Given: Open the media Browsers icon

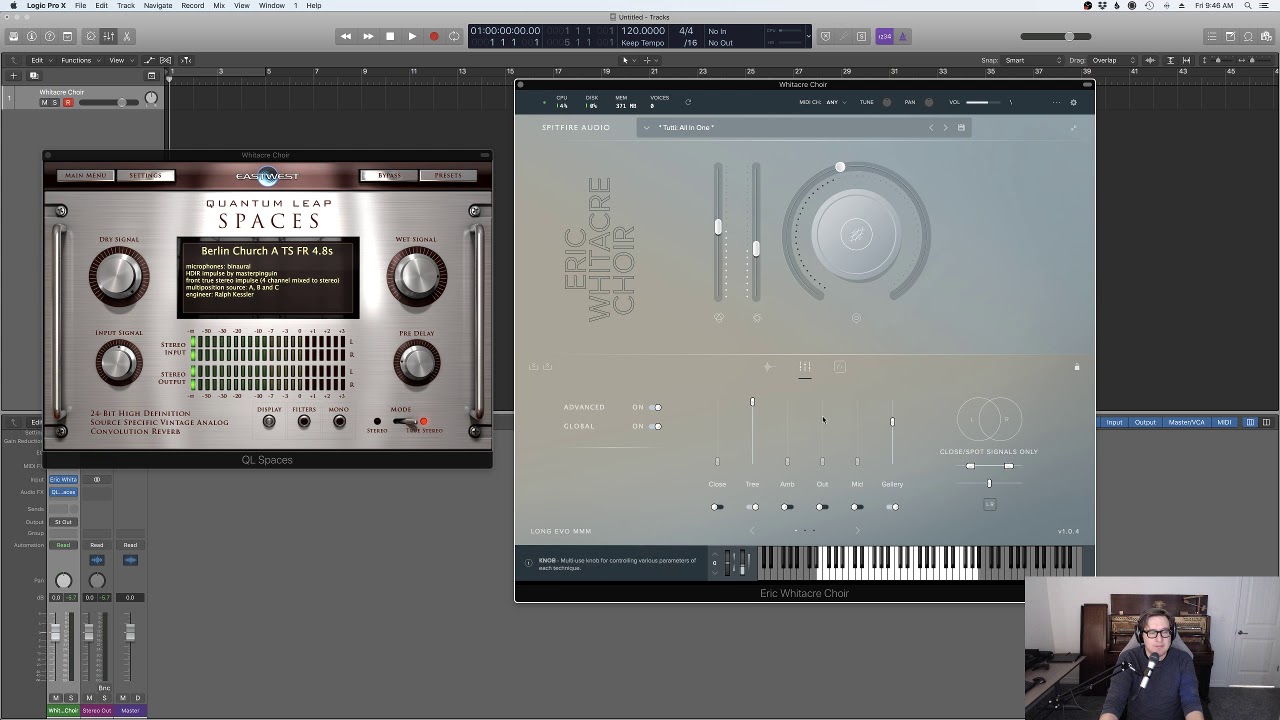Looking at the screenshot, I should point(1266,37).
